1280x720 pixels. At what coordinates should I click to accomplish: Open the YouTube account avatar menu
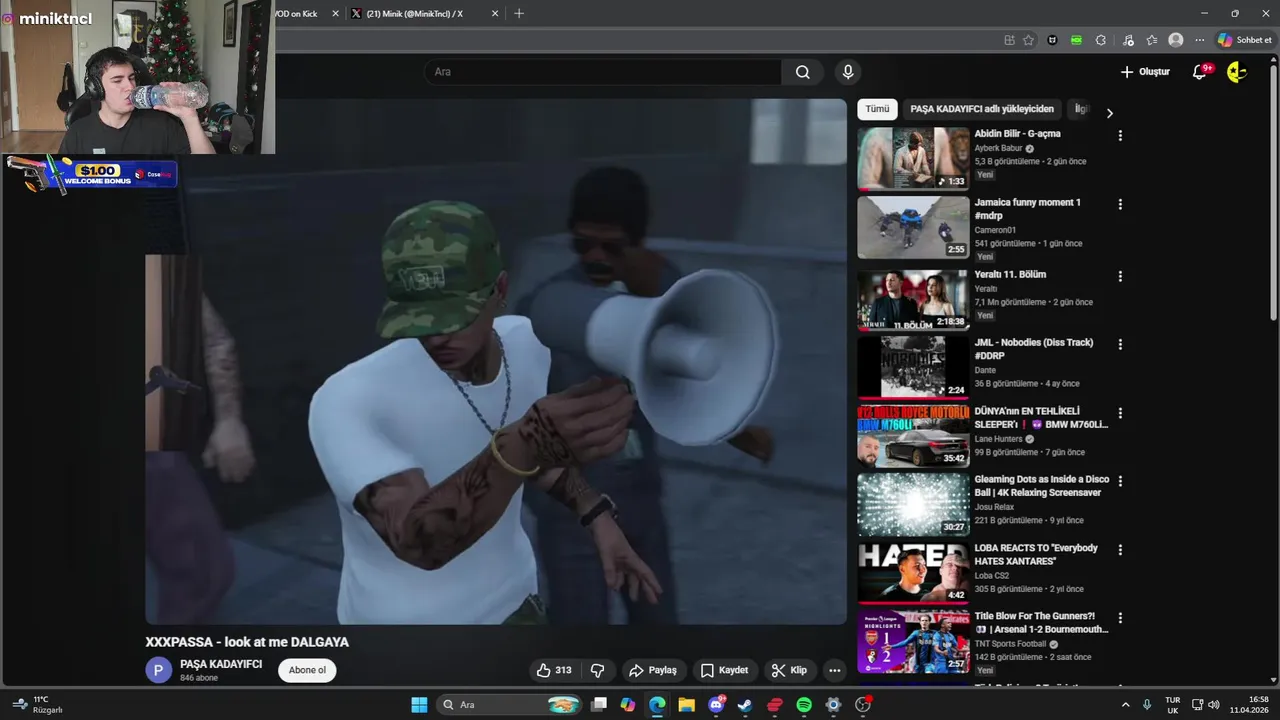1237,72
